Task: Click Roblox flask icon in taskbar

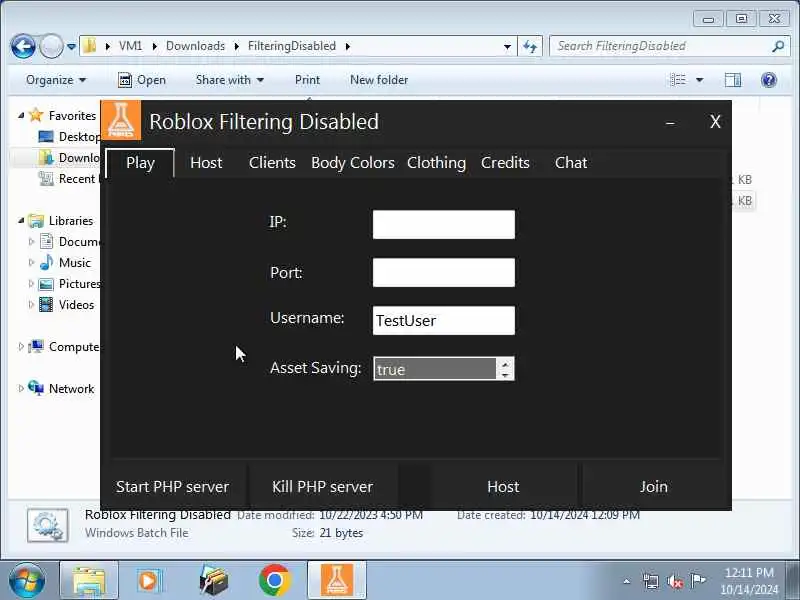Action: [336, 581]
